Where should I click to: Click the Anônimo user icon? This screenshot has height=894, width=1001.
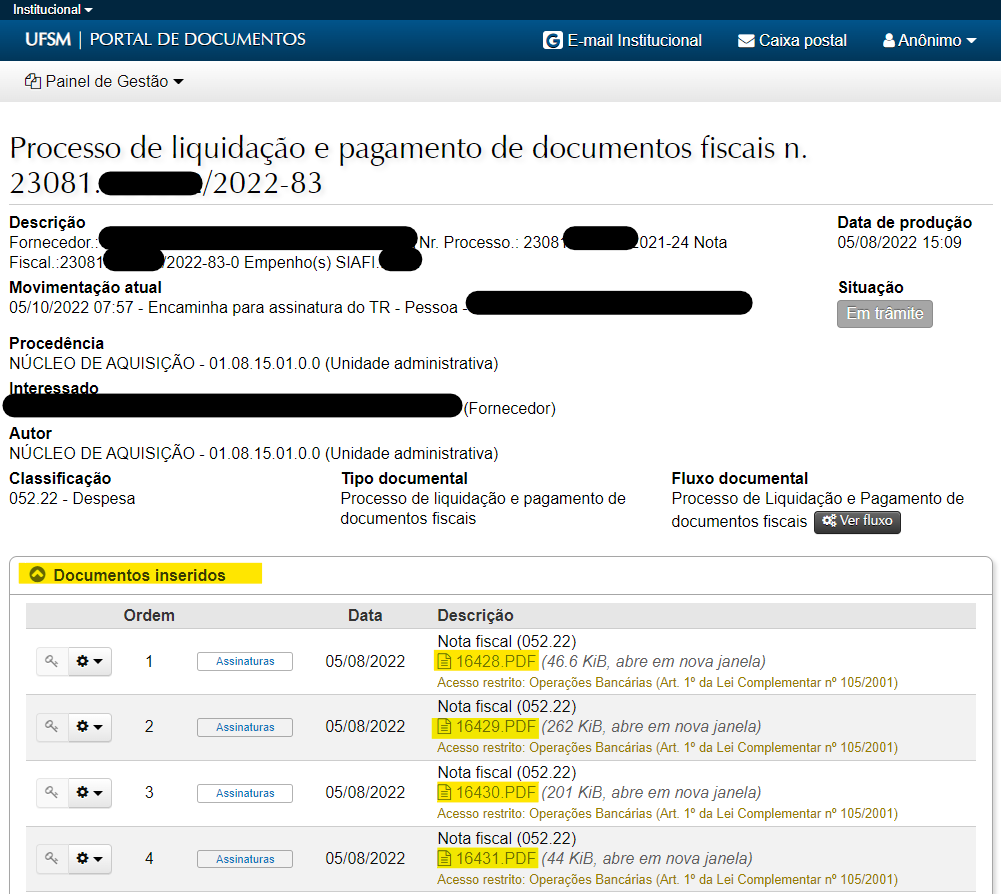click(888, 41)
